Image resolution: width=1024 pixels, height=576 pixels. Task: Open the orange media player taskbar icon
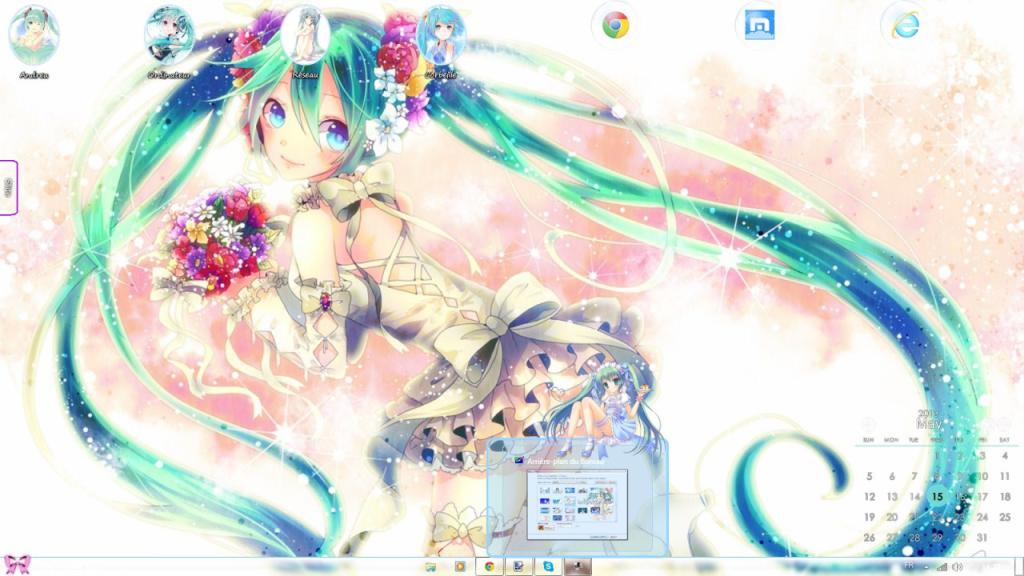pos(460,566)
